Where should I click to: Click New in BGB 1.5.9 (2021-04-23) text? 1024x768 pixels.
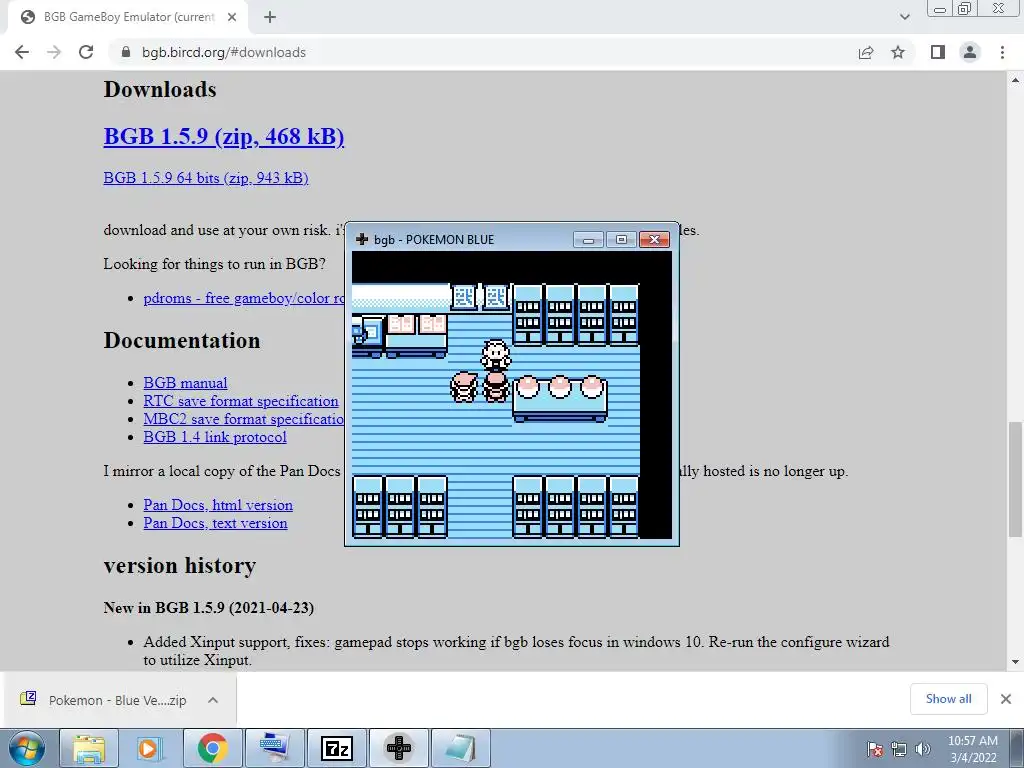(x=208, y=608)
